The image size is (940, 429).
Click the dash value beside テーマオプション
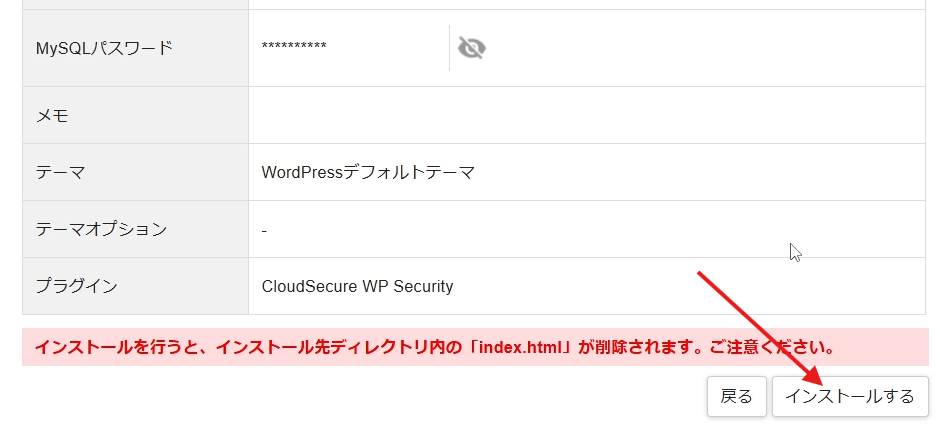[264, 230]
